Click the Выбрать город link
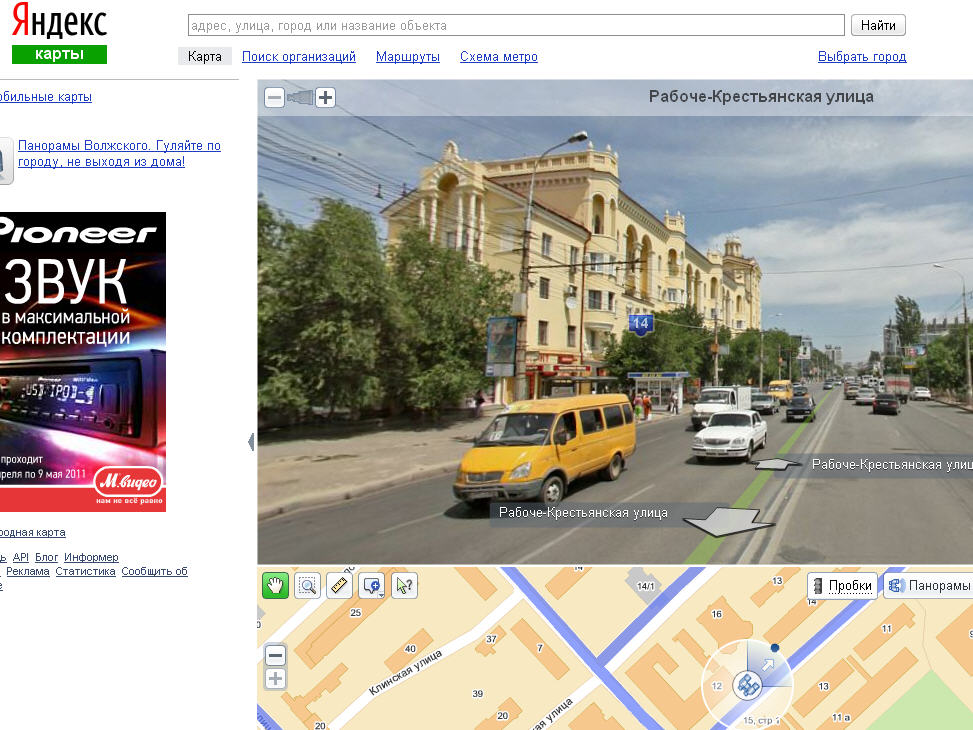Image resolution: width=973 pixels, height=730 pixels. point(862,56)
